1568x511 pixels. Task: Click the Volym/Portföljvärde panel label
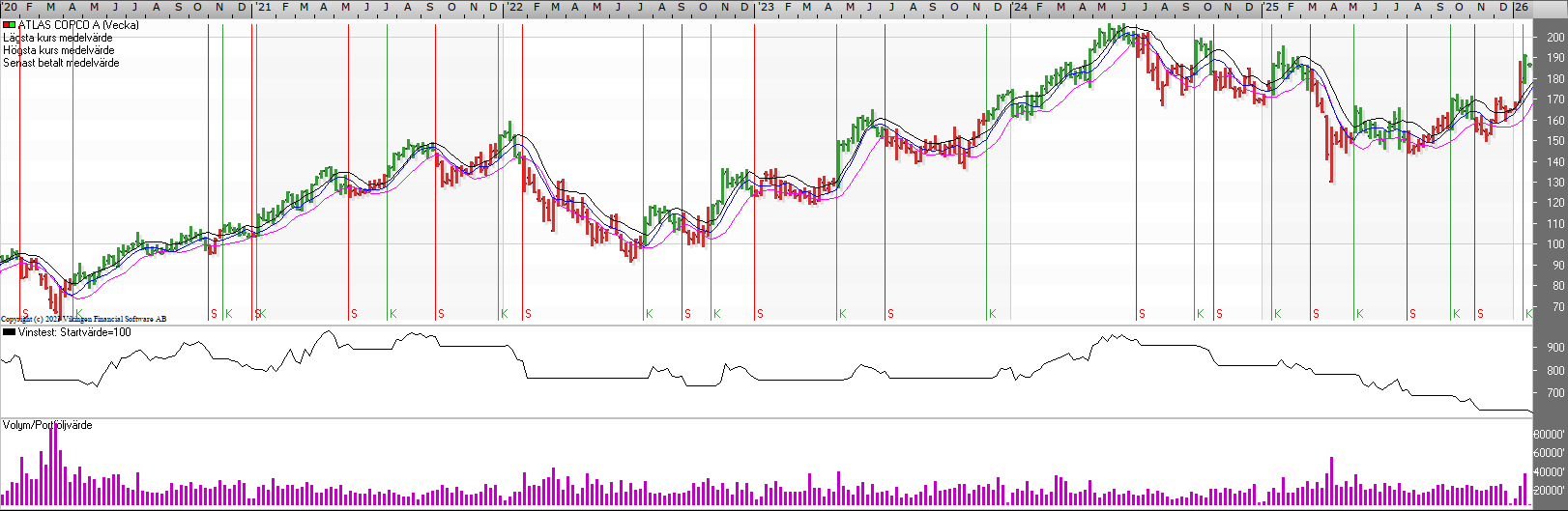point(47,425)
